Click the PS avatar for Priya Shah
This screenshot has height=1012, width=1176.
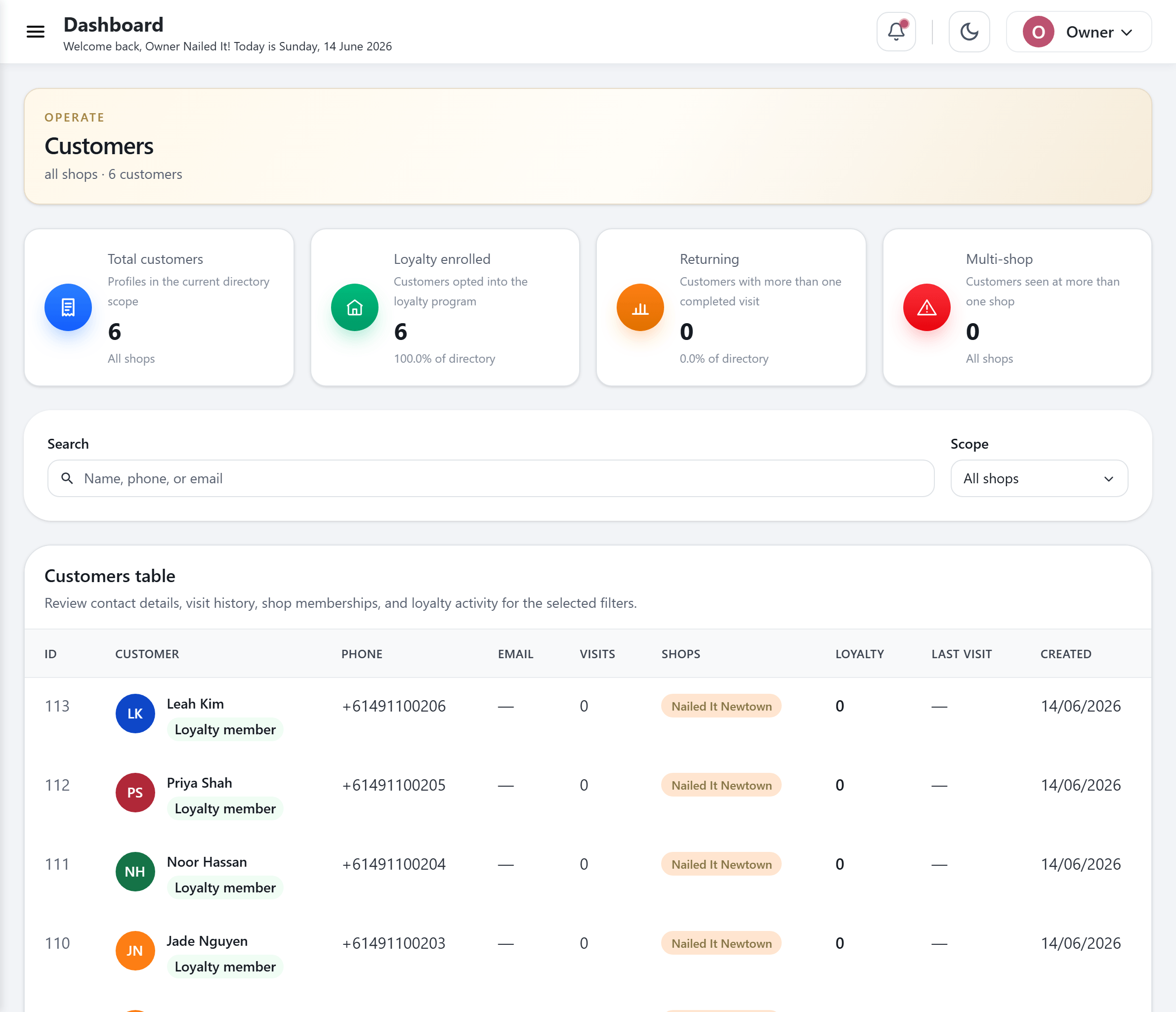(135, 792)
